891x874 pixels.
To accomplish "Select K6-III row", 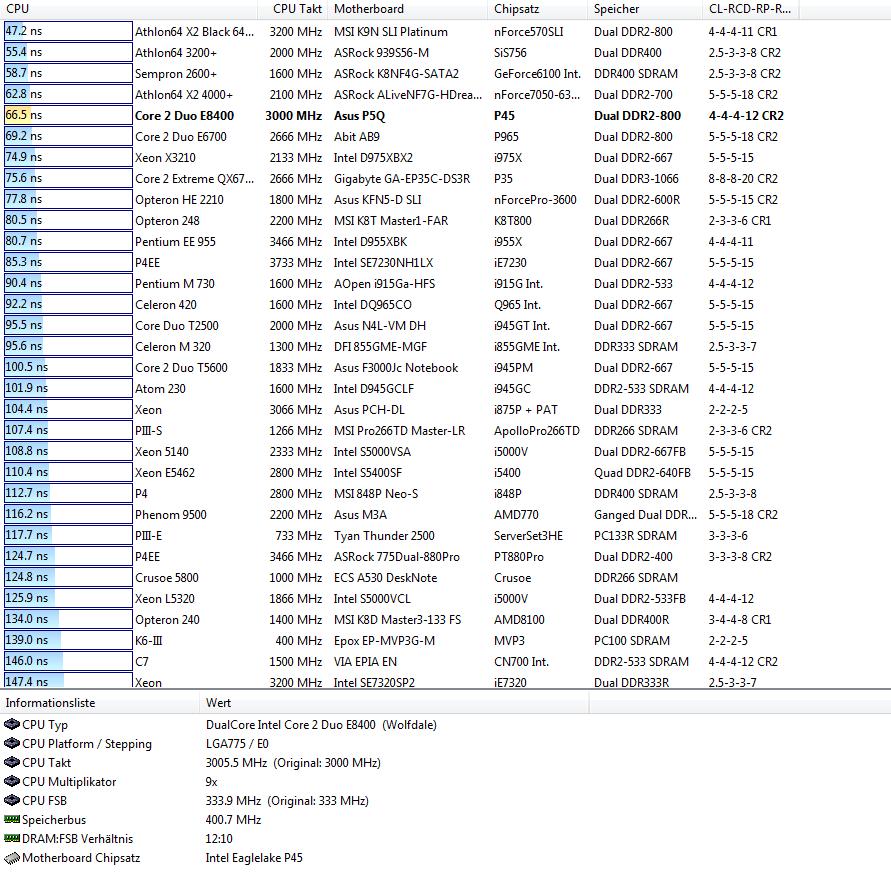I will click(398, 641).
